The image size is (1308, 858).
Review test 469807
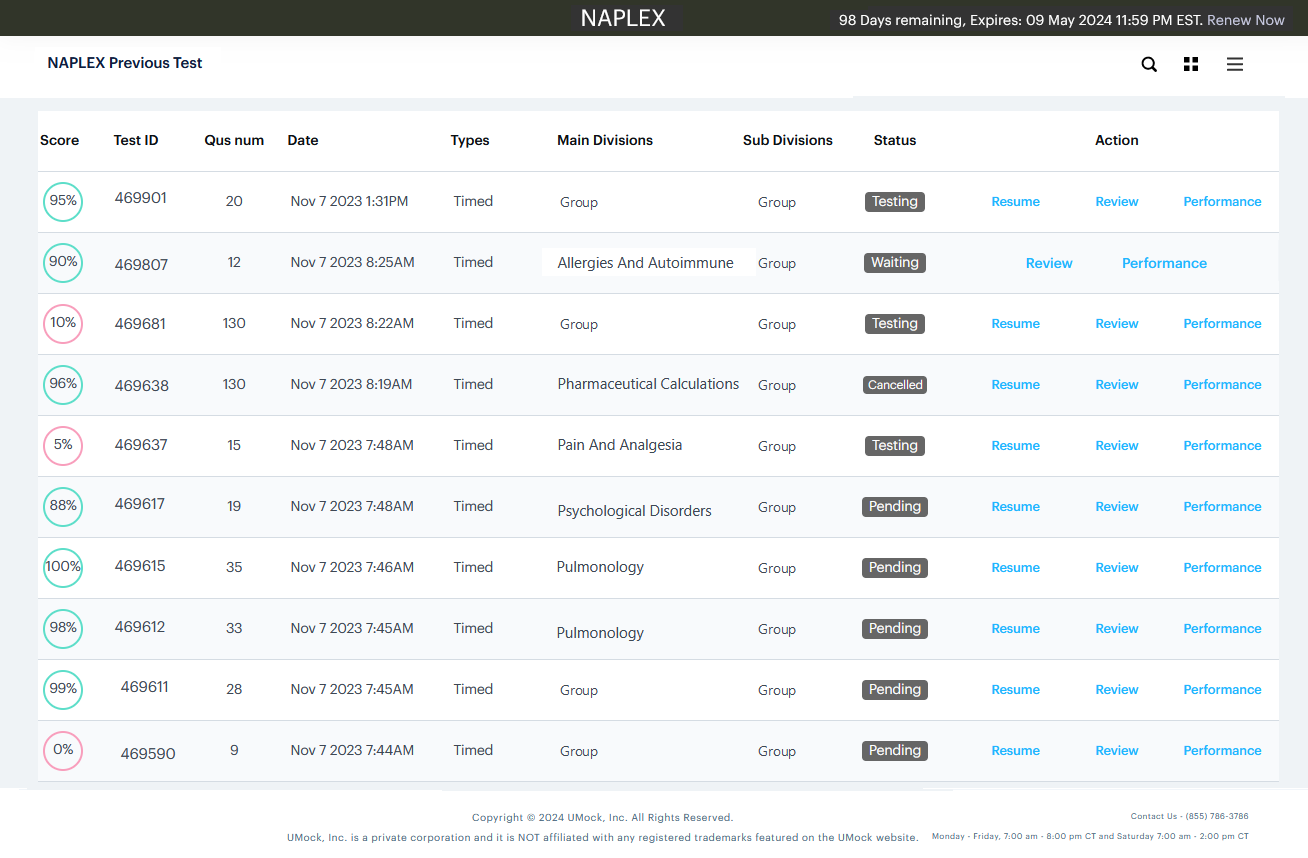pyautogui.click(x=1049, y=263)
